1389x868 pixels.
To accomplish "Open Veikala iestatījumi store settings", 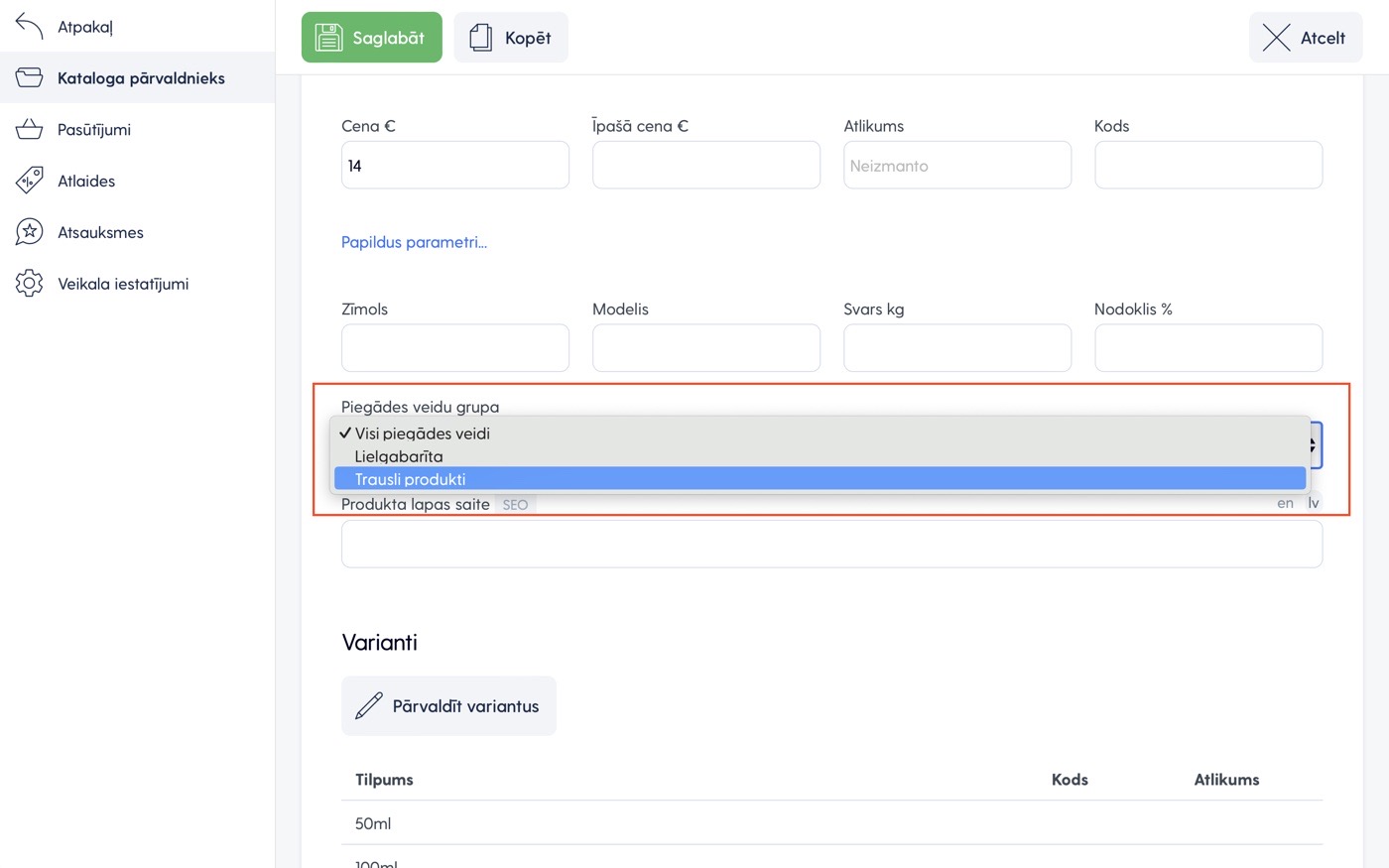I will click(138, 284).
